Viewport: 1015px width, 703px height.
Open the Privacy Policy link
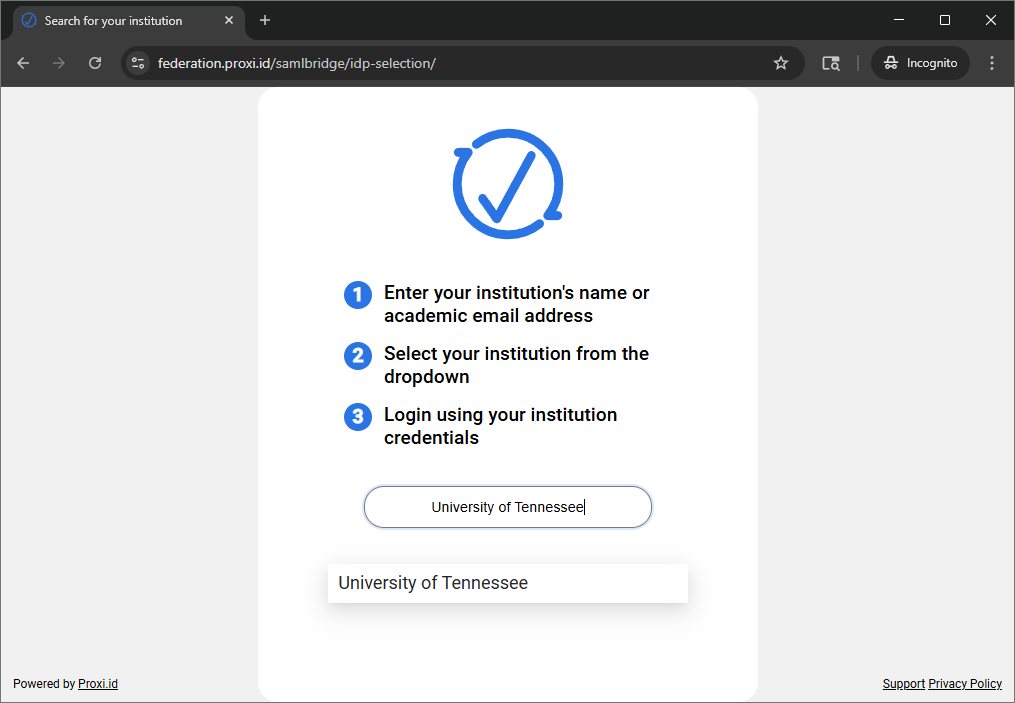pyautogui.click(x=965, y=684)
